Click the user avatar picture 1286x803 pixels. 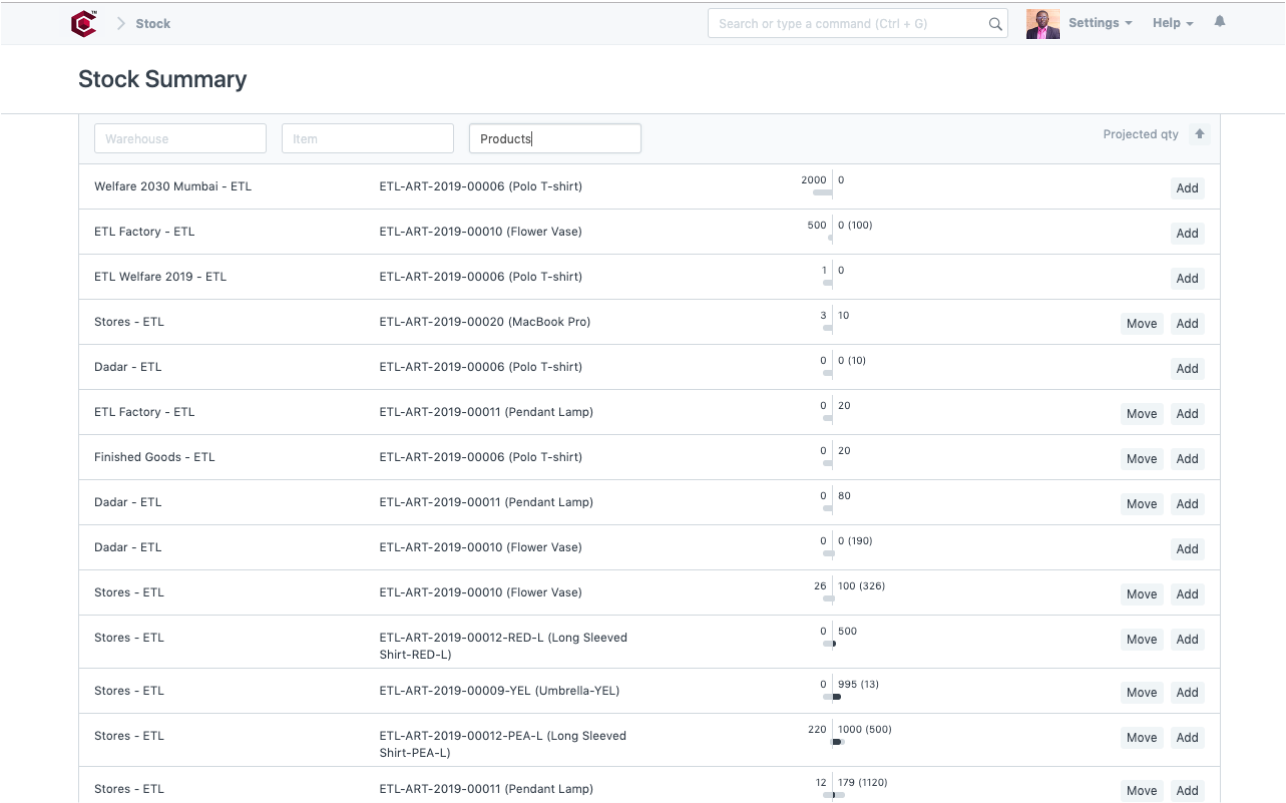(1042, 22)
